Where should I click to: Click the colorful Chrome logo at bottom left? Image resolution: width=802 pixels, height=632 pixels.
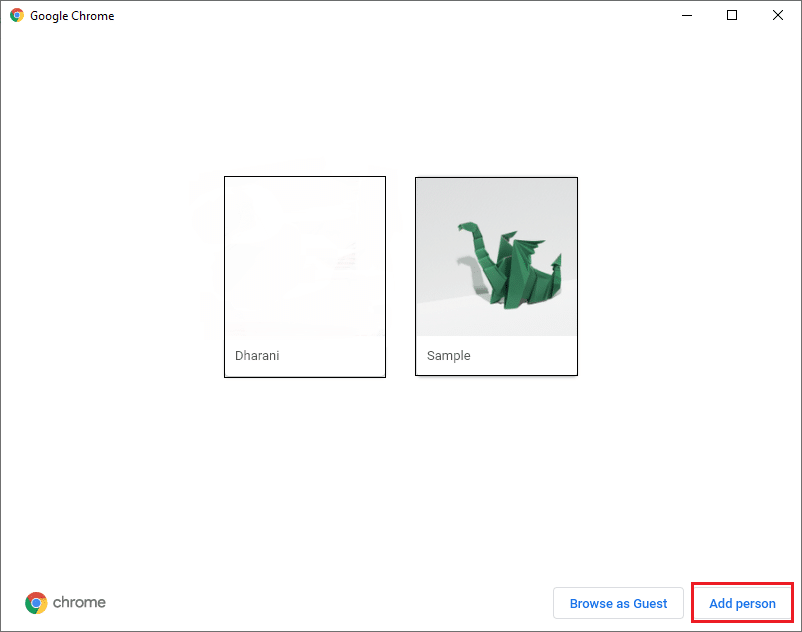point(36,603)
